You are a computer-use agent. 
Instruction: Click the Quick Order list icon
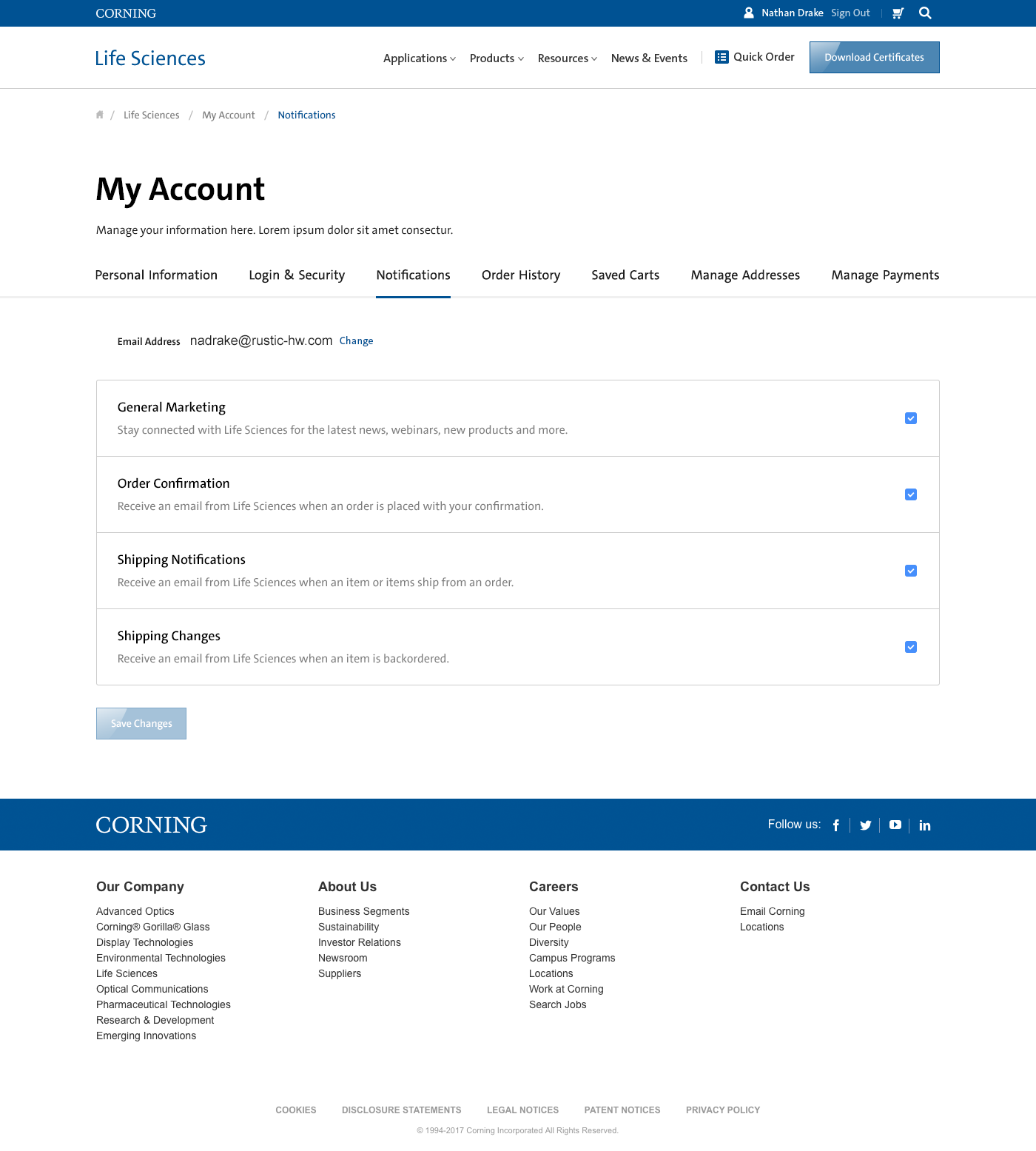point(721,57)
